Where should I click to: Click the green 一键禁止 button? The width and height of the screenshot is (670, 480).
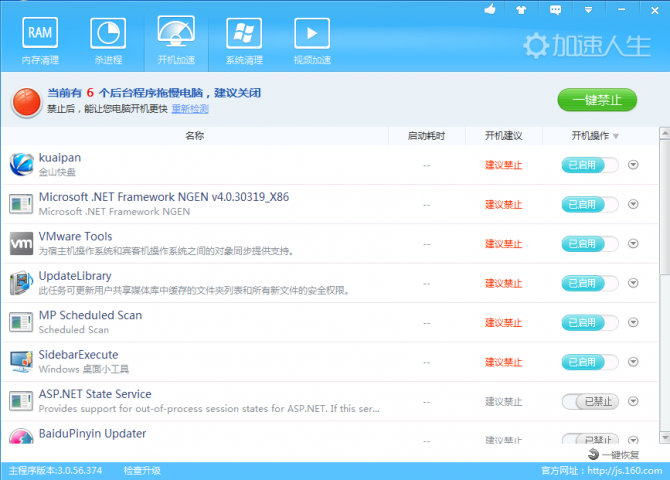point(596,100)
